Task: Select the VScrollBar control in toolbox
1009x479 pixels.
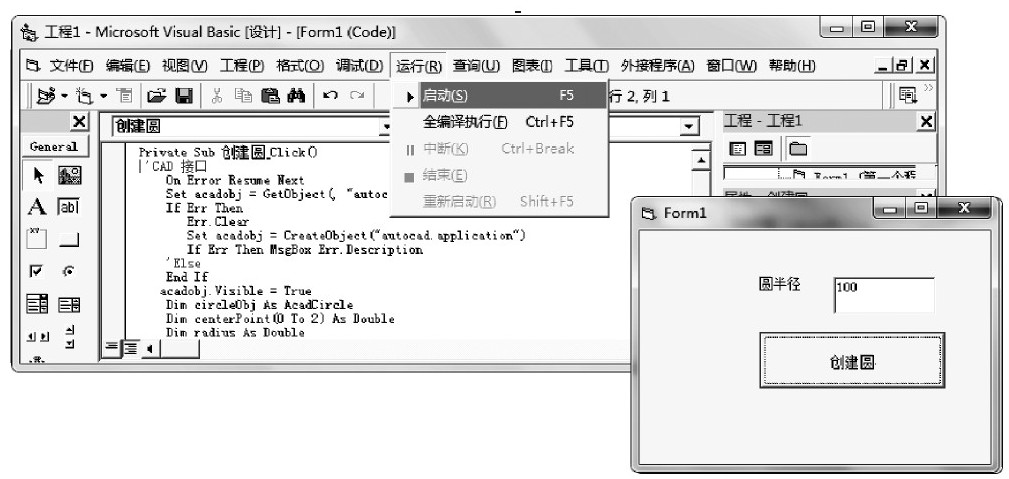Action: (x=69, y=336)
